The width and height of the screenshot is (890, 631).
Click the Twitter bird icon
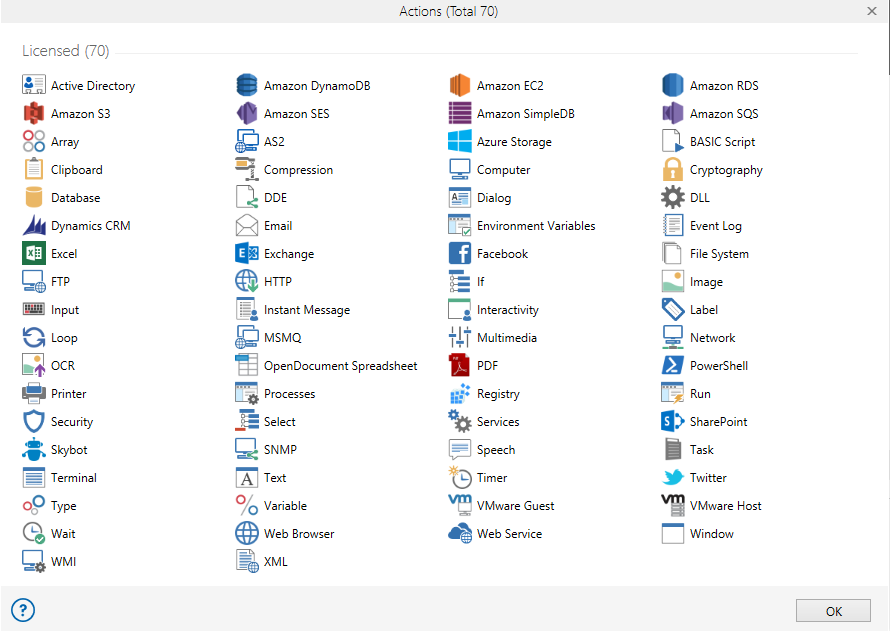(673, 477)
